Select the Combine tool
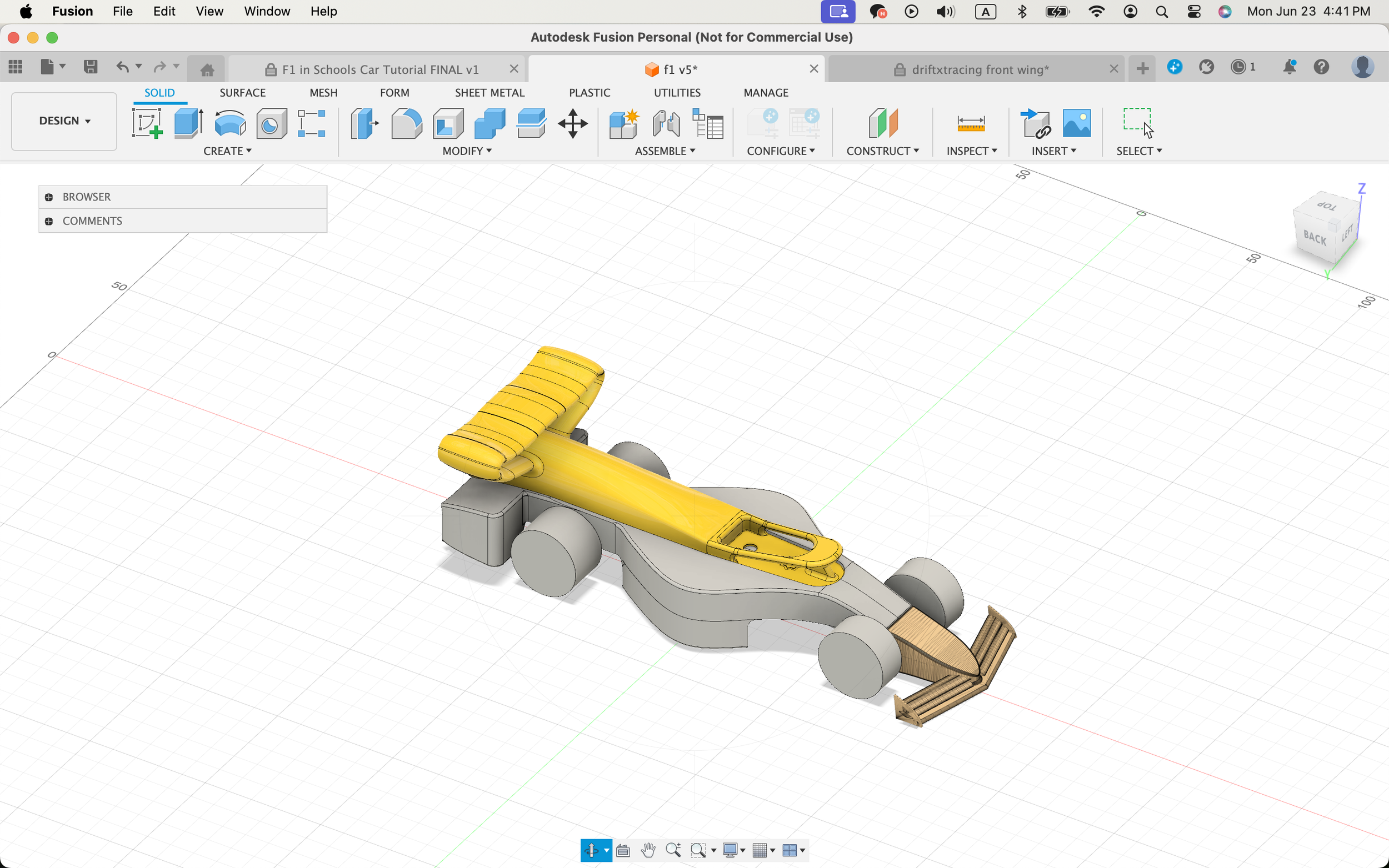The image size is (1389, 868). pos(490,123)
